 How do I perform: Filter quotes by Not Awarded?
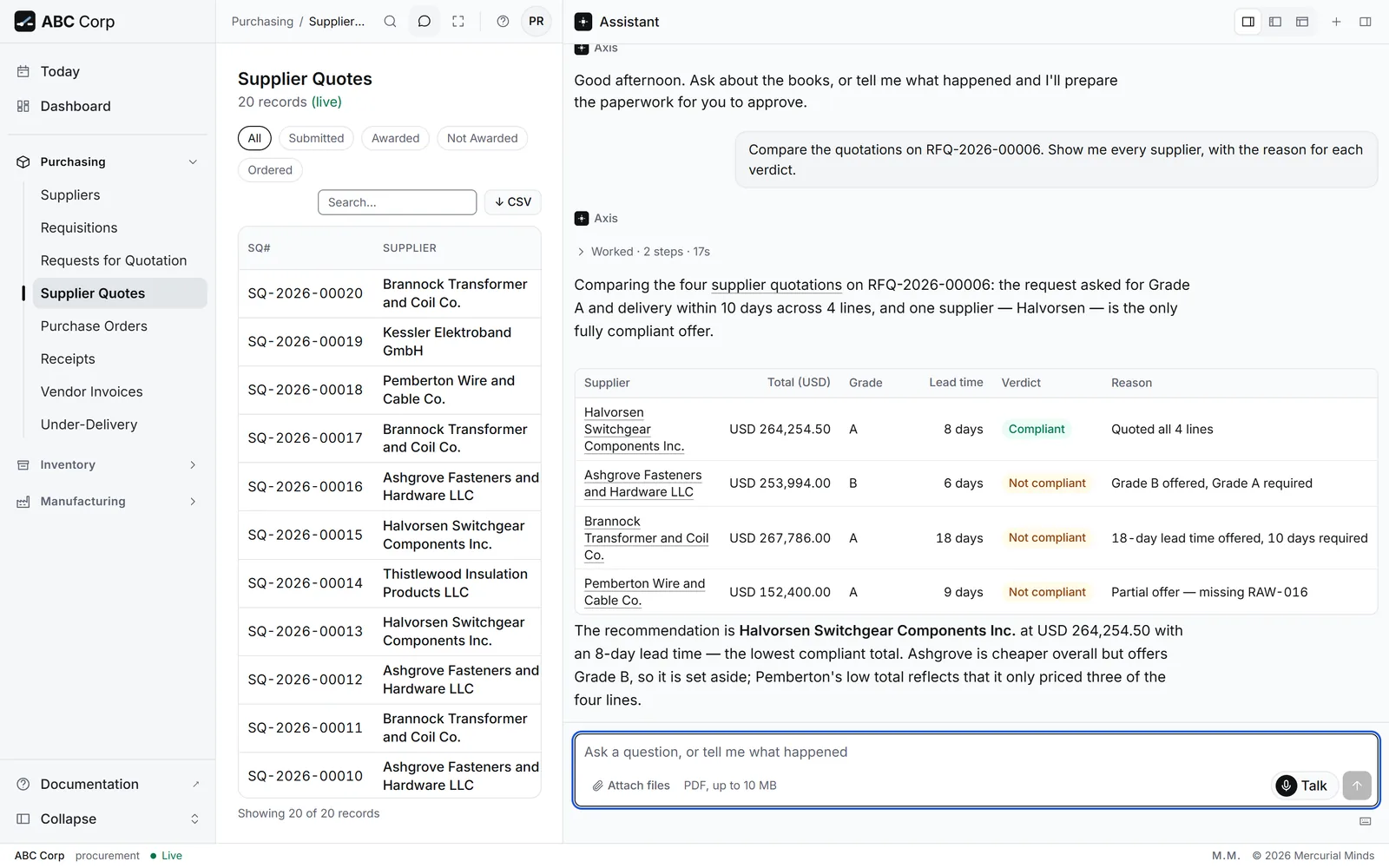coord(482,138)
